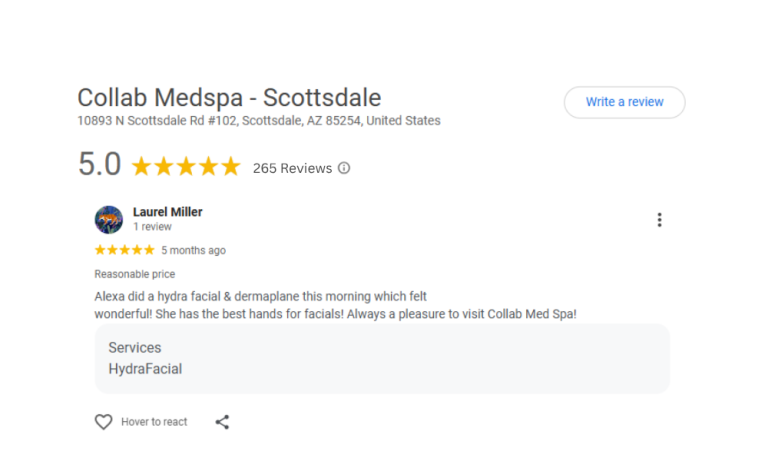Click the HydraFacial service entry
Viewport: 768px width, 461px height.
145,369
